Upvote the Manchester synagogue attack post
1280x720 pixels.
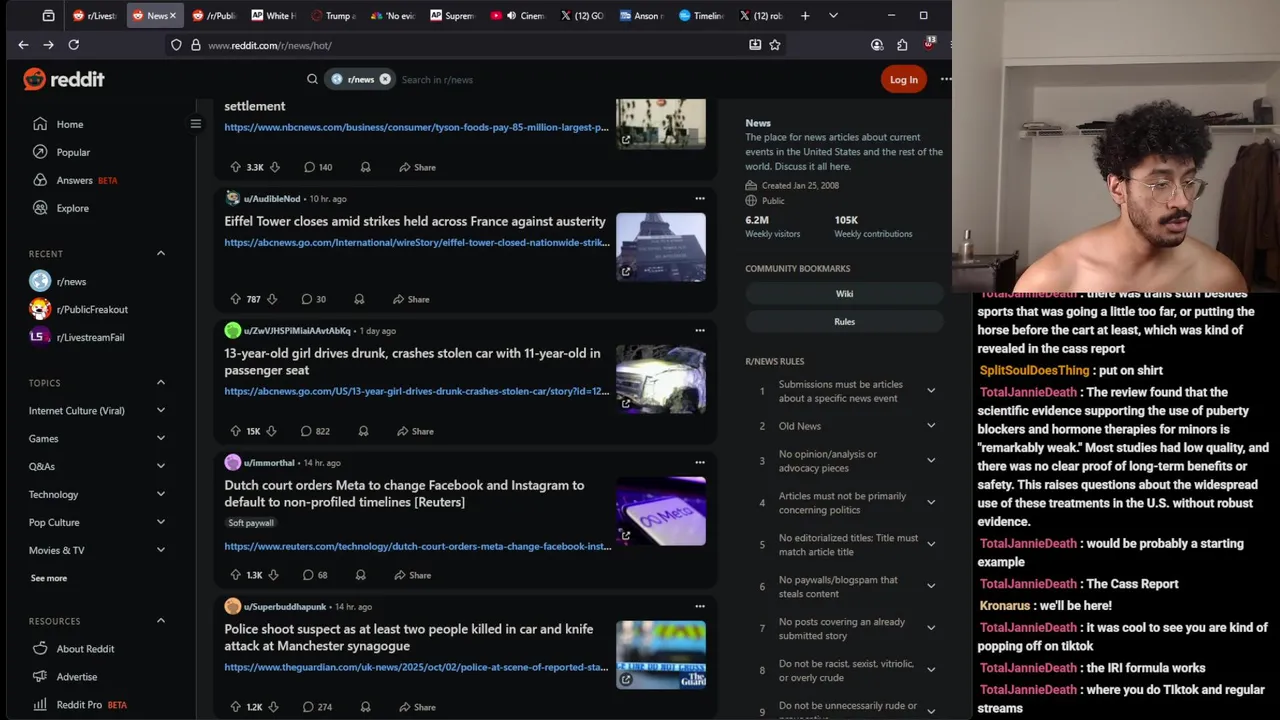235,707
